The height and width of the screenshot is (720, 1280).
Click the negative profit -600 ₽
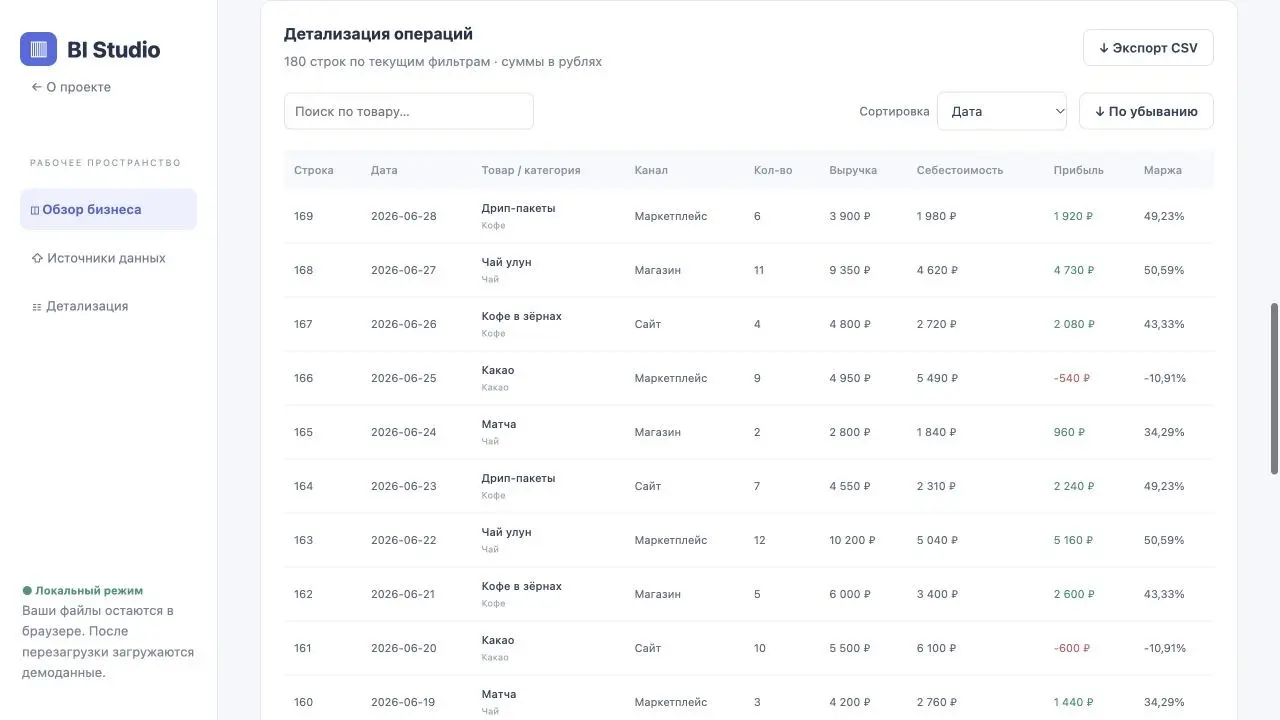point(1072,648)
